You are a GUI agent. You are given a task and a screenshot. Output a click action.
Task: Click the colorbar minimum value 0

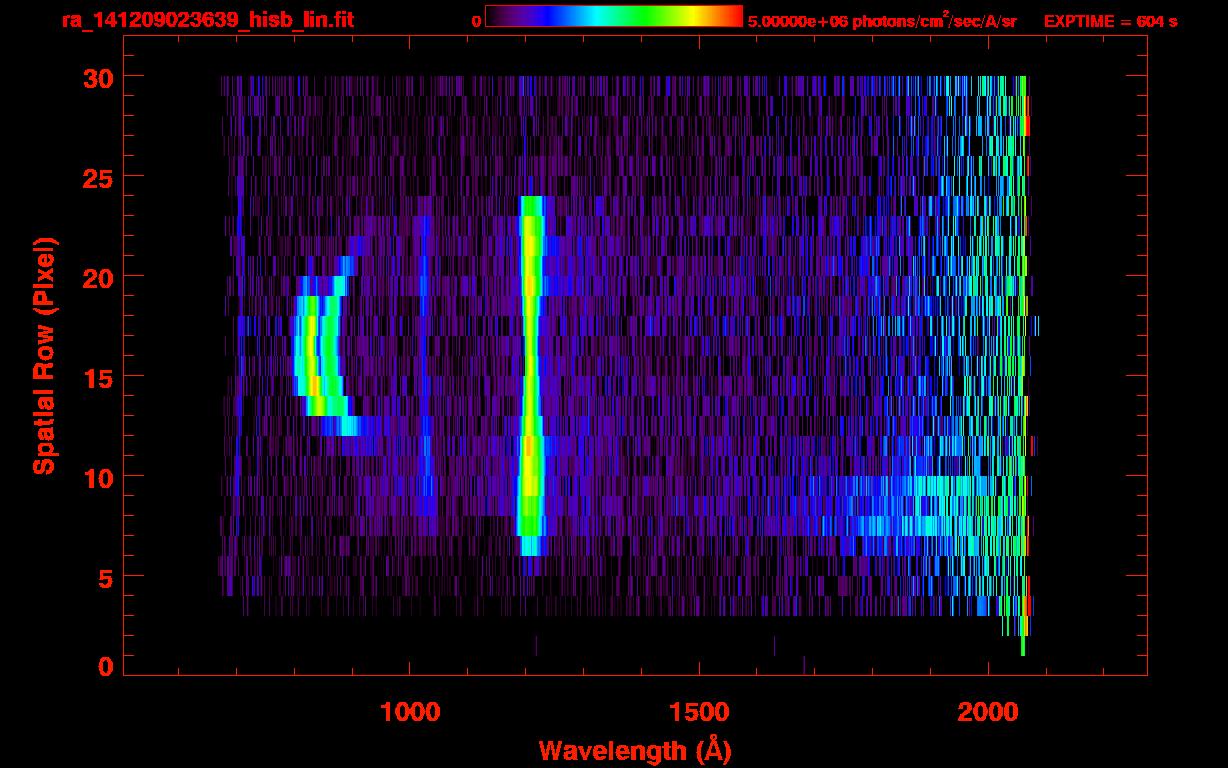point(476,21)
